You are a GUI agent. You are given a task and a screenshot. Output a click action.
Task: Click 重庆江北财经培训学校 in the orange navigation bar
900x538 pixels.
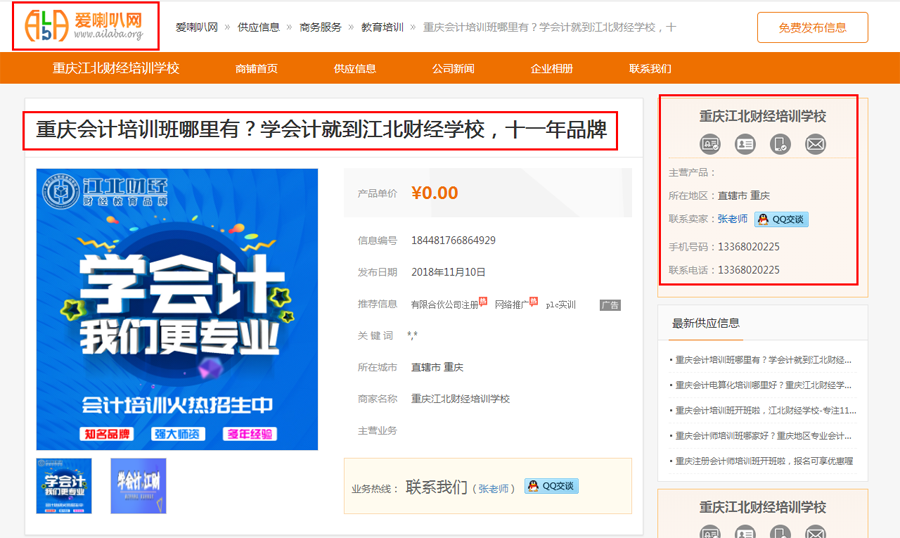coord(116,68)
